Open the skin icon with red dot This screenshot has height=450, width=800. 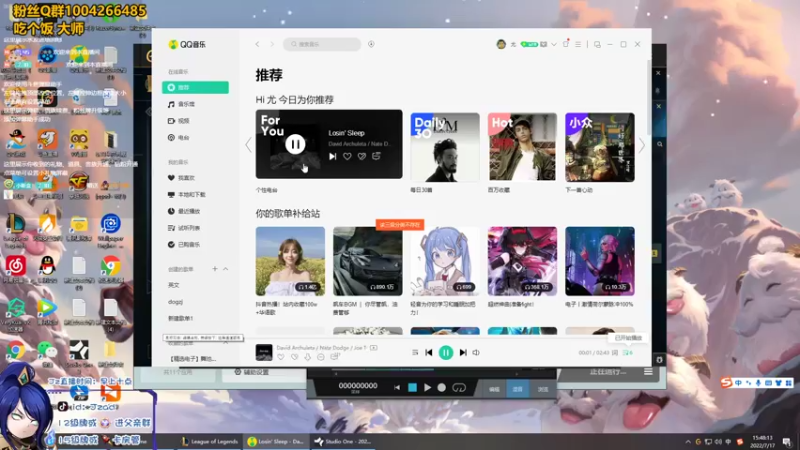(x=566, y=44)
